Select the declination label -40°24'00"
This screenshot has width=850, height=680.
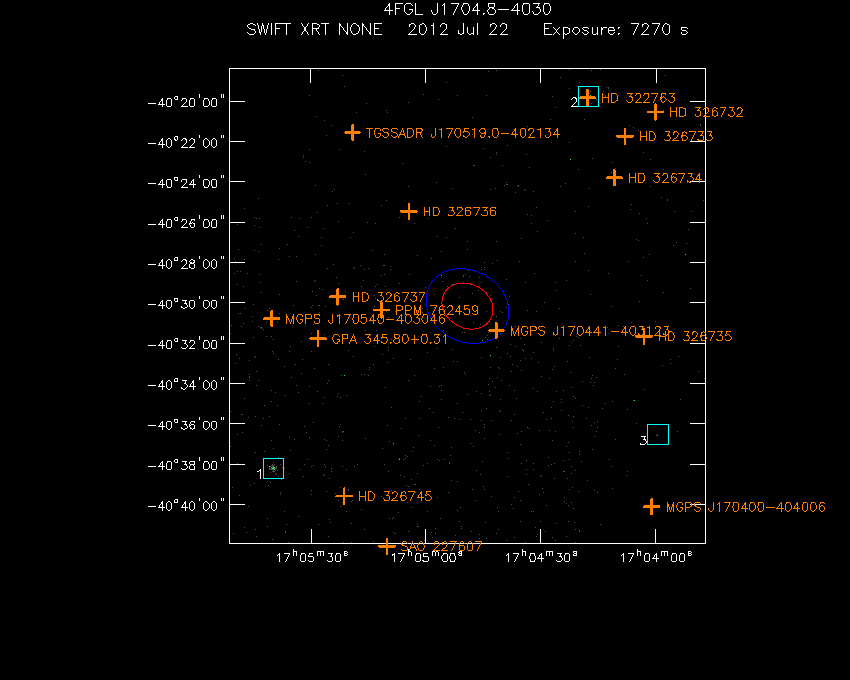click(x=186, y=183)
